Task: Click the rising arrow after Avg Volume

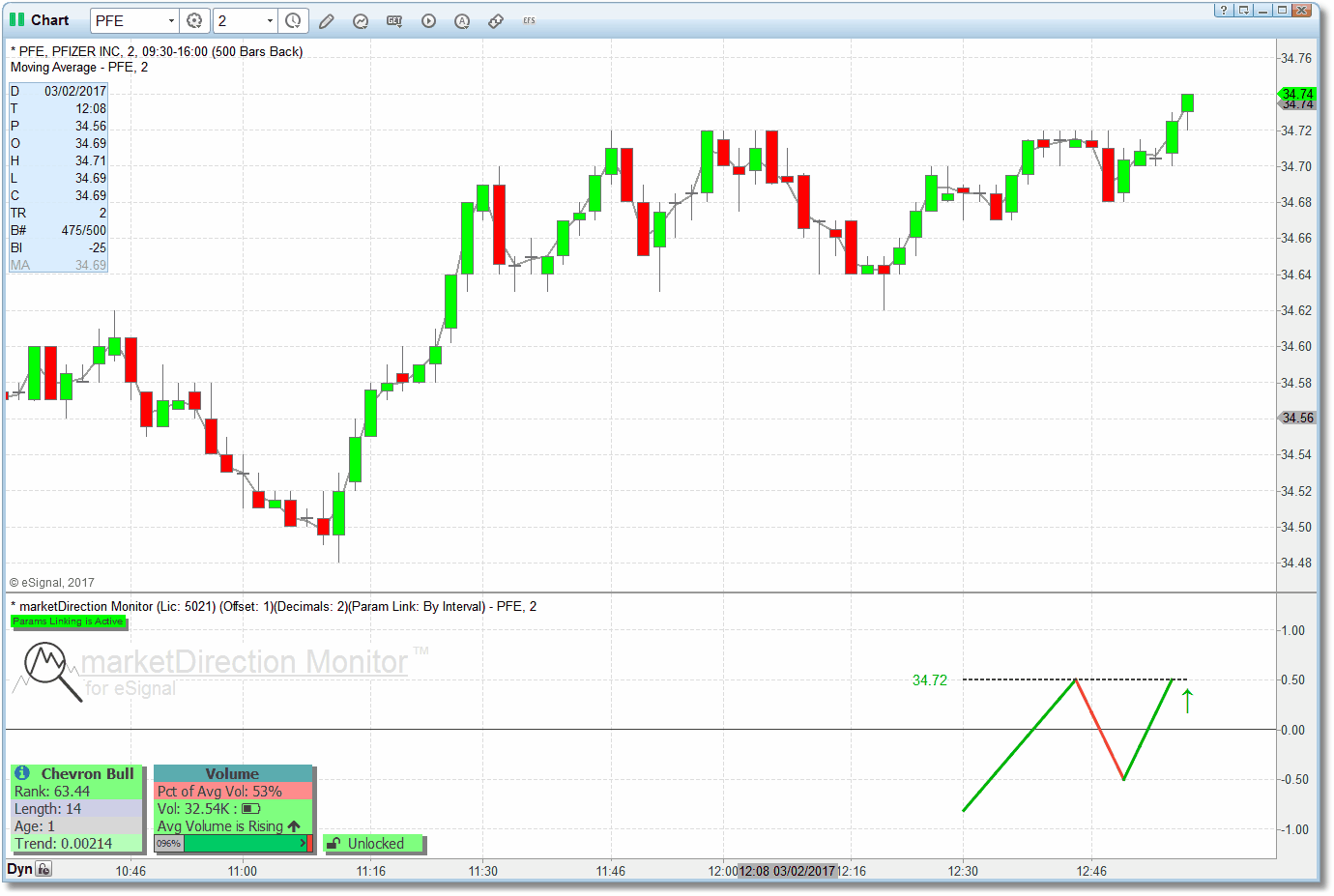Action: [x=294, y=826]
